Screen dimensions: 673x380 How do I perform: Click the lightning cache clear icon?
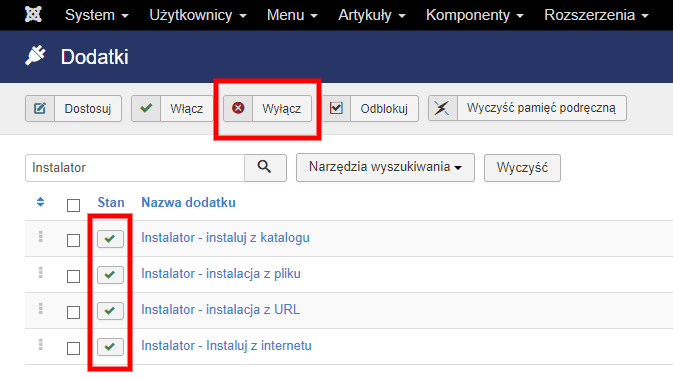click(442, 108)
